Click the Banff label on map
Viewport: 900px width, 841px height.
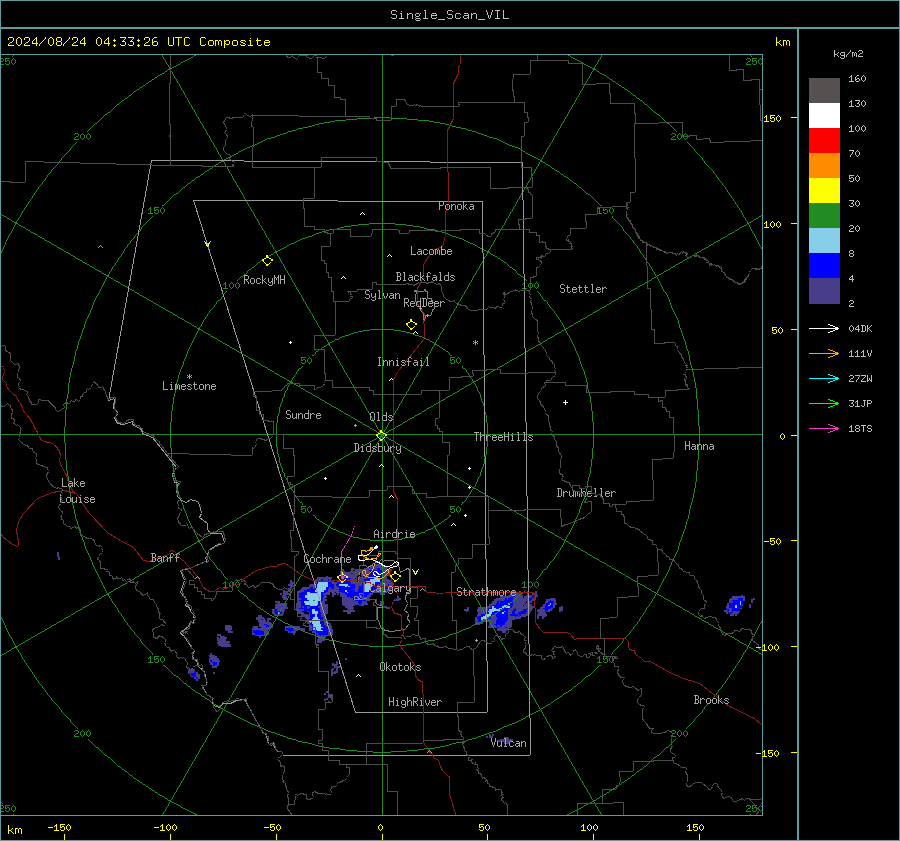click(165, 557)
